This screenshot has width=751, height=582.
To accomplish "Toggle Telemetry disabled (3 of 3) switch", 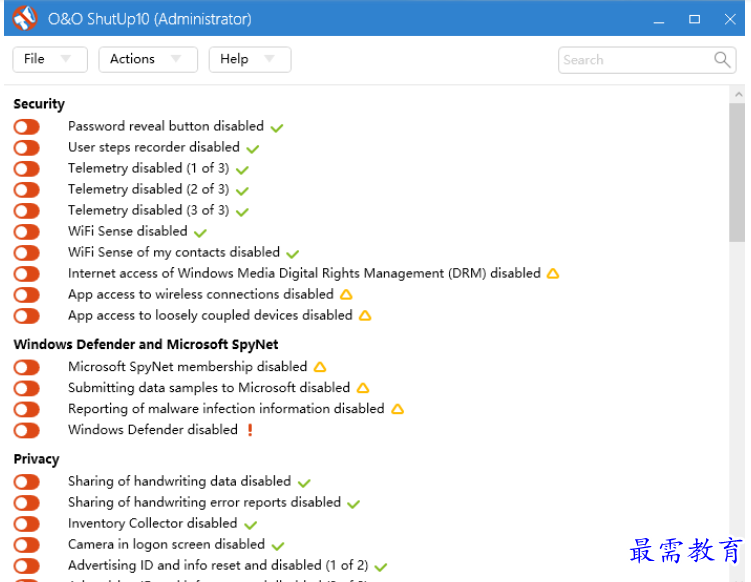I will click(26, 211).
